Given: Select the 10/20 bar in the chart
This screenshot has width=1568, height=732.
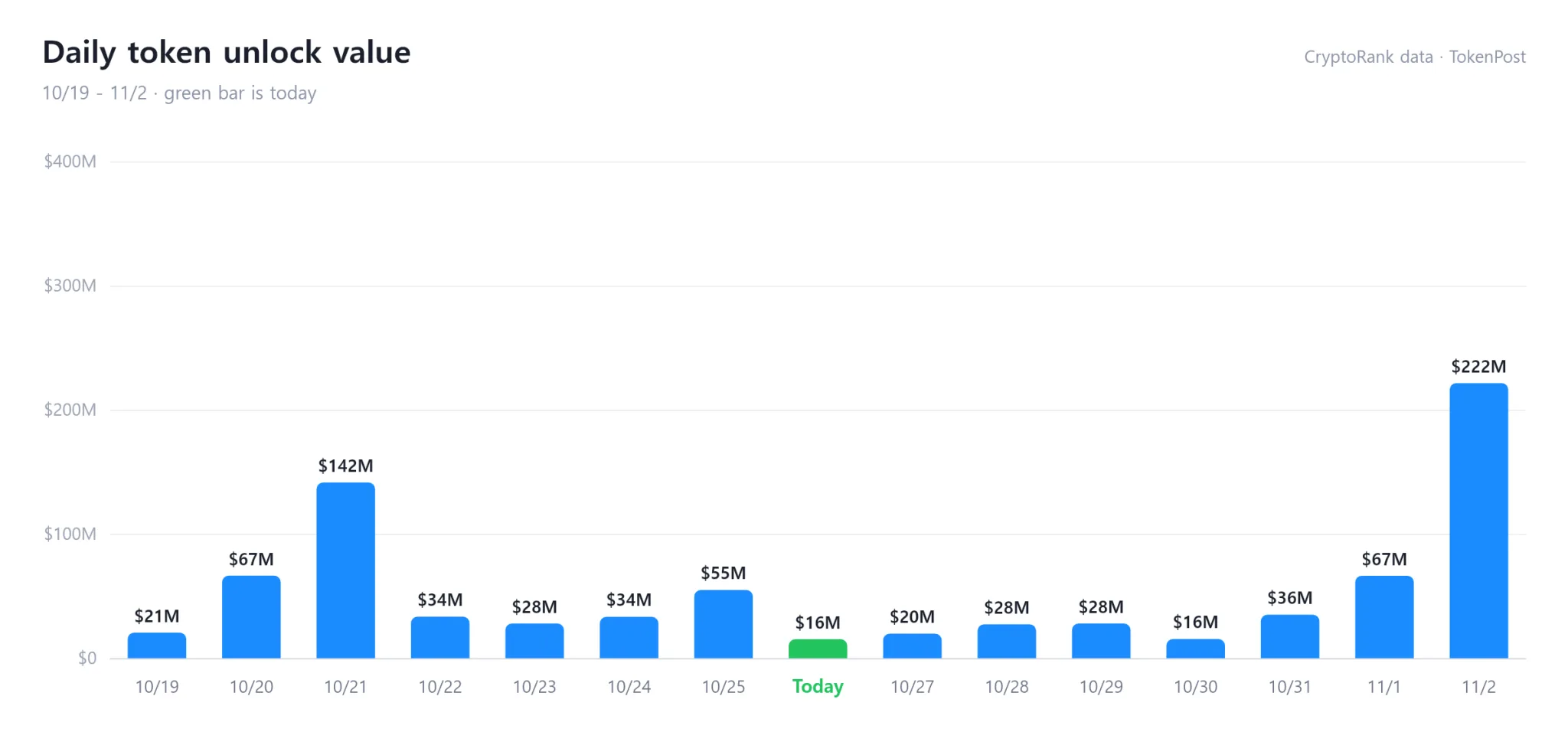Looking at the screenshot, I should [251, 617].
